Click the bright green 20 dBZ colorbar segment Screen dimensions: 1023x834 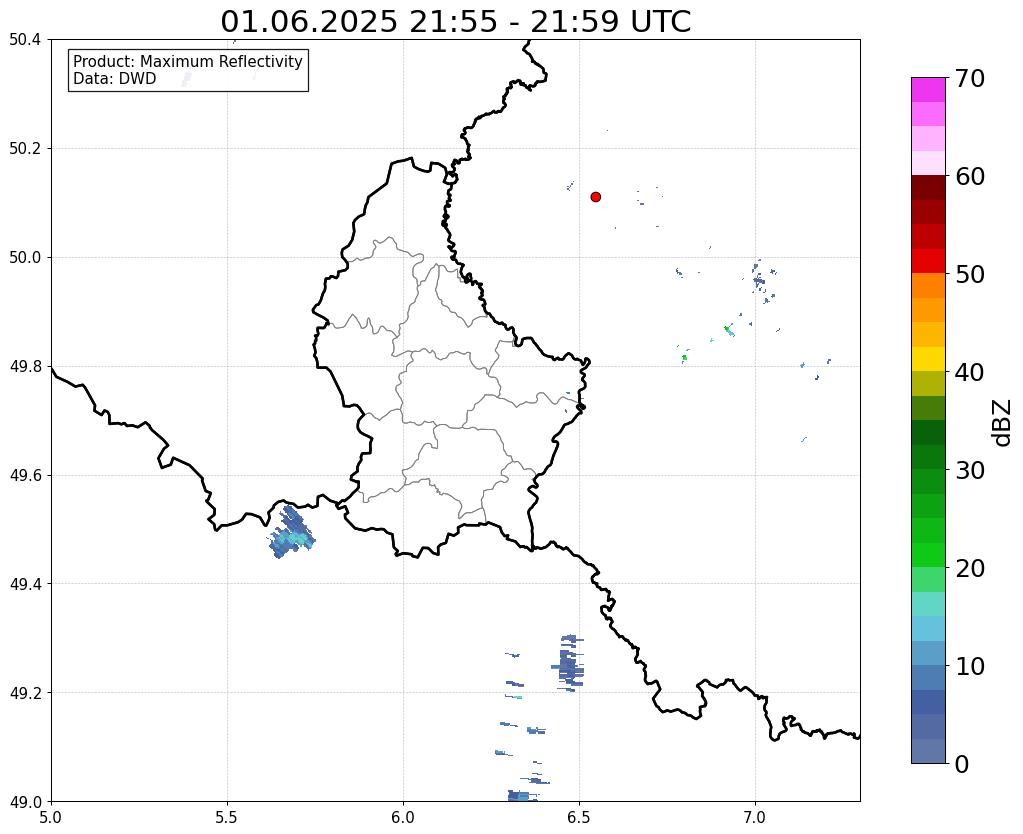pyautogui.click(x=928, y=555)
